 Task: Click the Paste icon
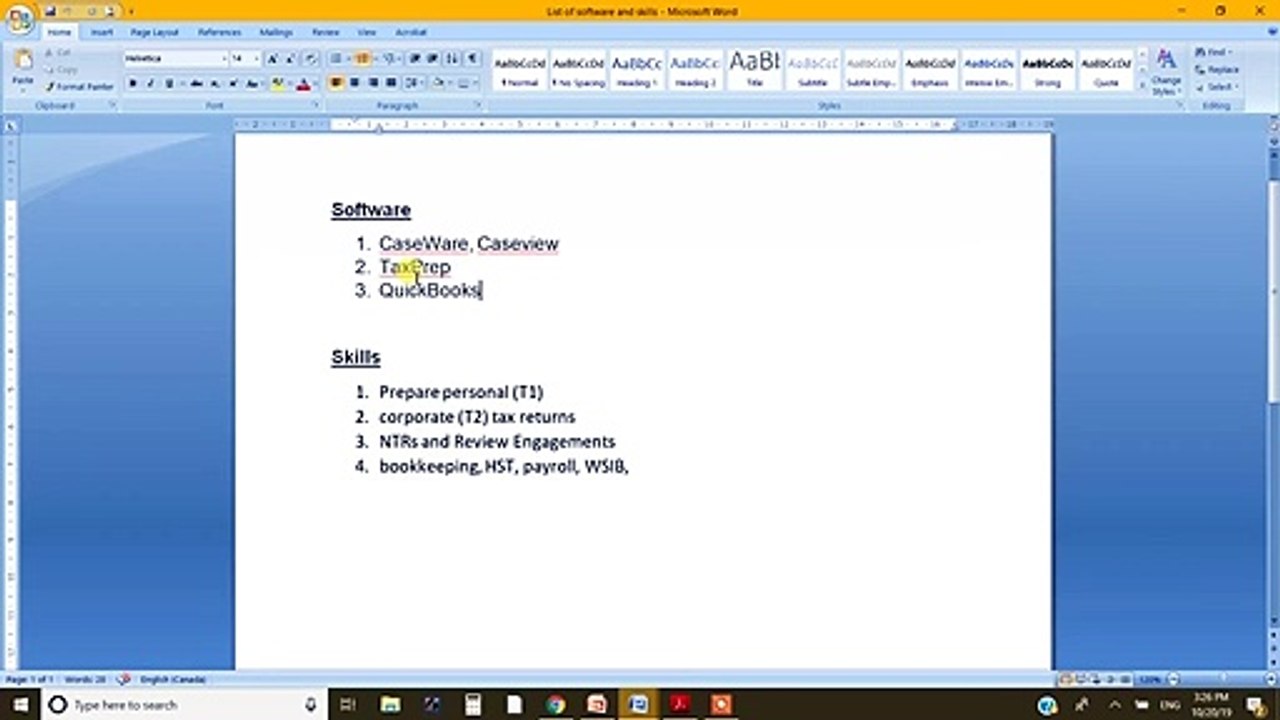22,58
